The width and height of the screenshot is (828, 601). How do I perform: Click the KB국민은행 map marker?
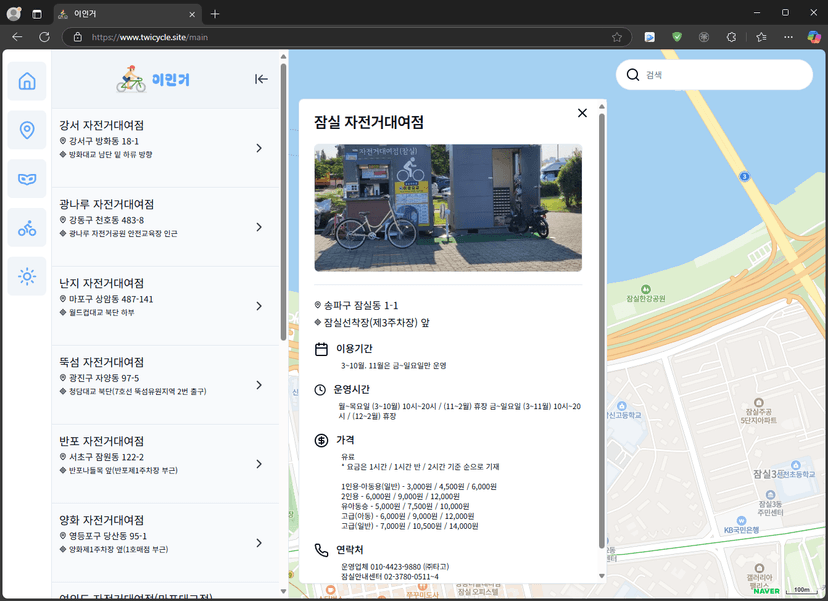[741, 521]
